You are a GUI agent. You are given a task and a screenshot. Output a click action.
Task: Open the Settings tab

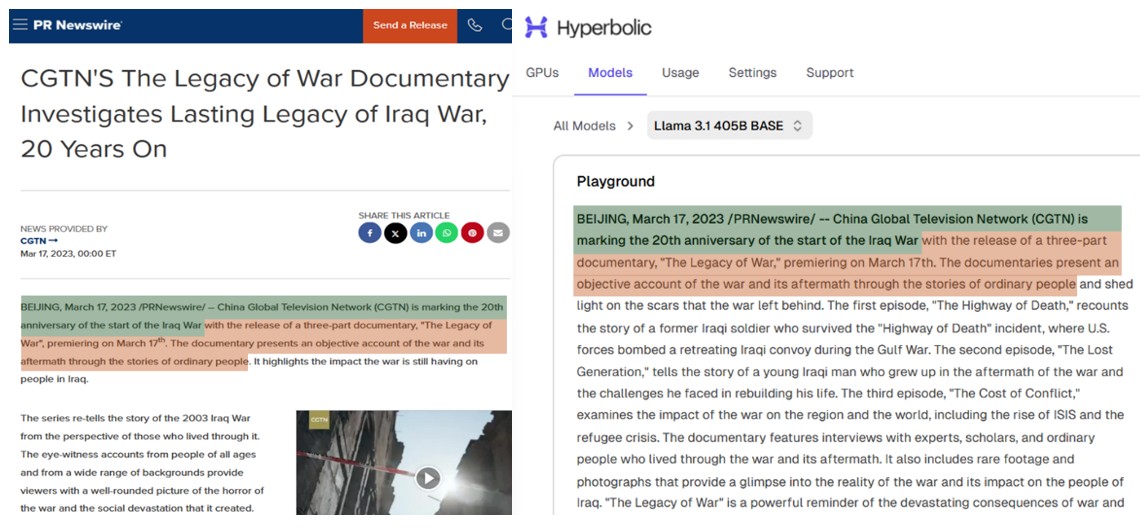[752, 73]
